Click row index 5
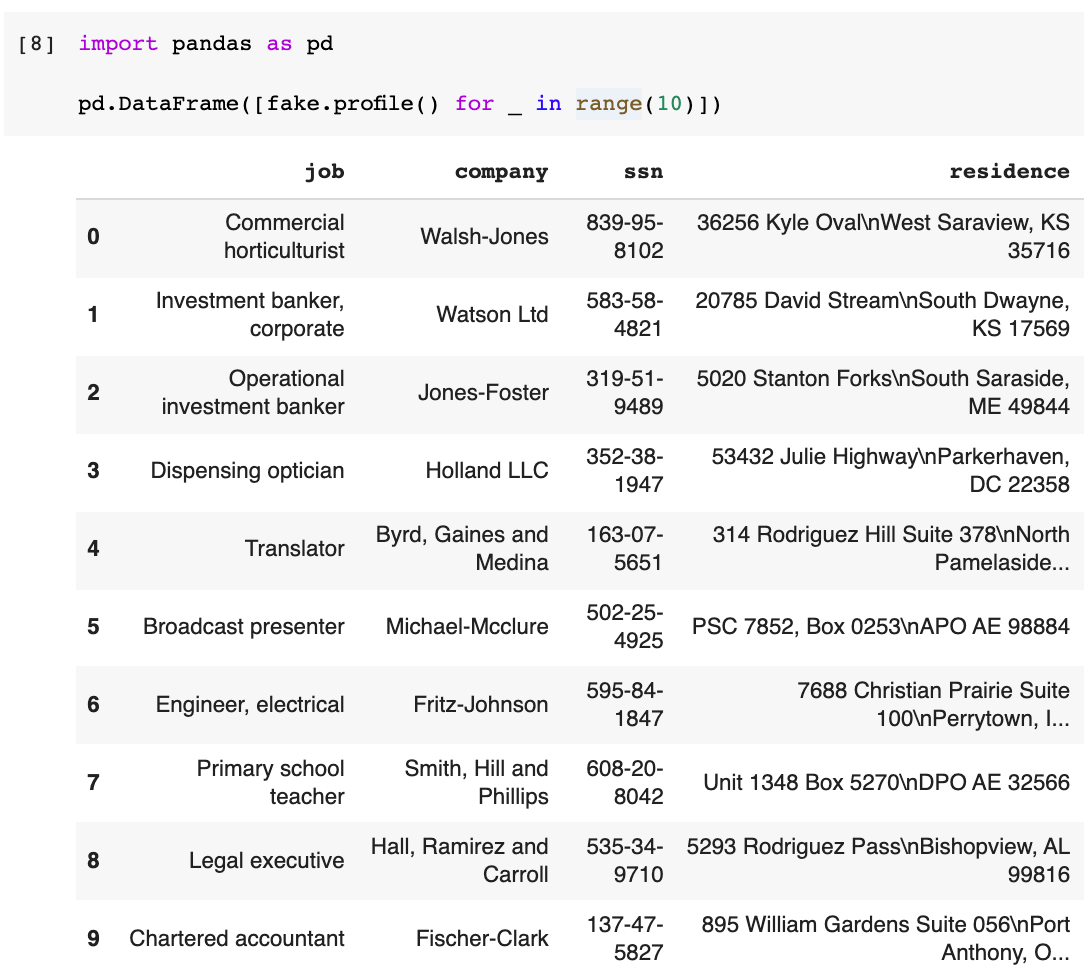The height and width of the screenshot is (970, 1084). 93,627
